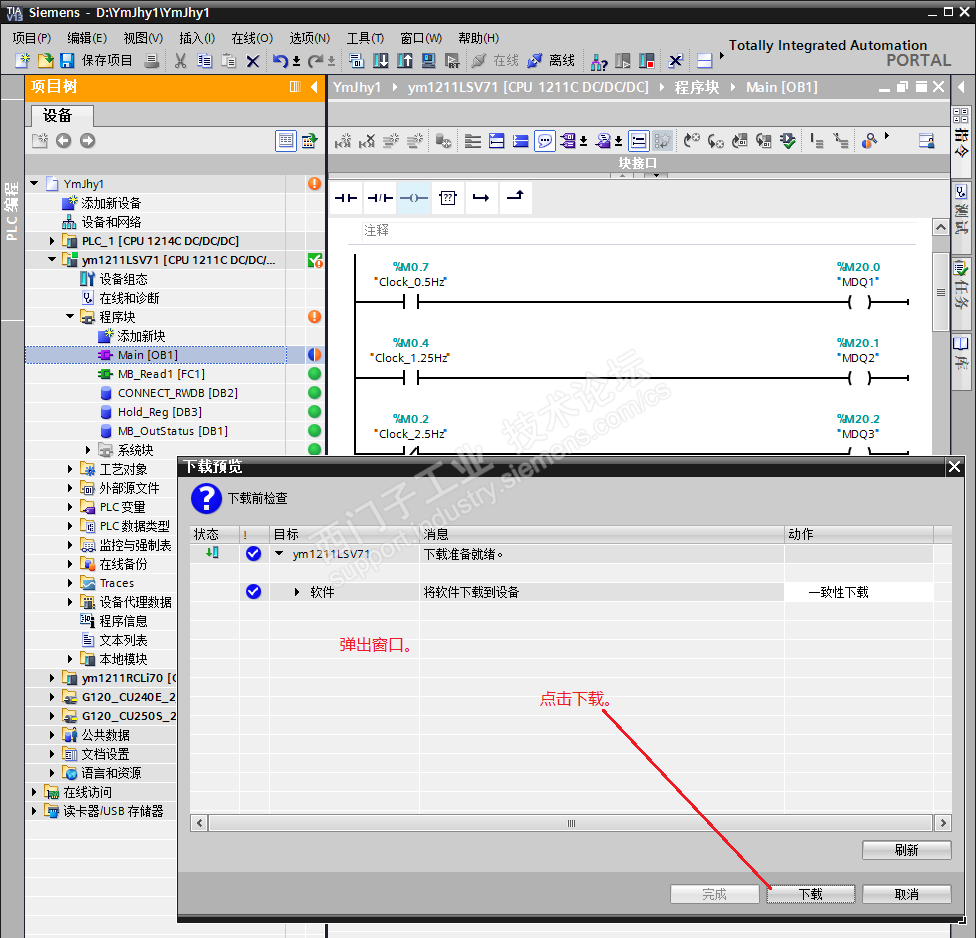The width and height of the screenshot is (978, 938).
Task: Toggle the ym1211LSV71 row check mark in download preview
Action: 253,554
